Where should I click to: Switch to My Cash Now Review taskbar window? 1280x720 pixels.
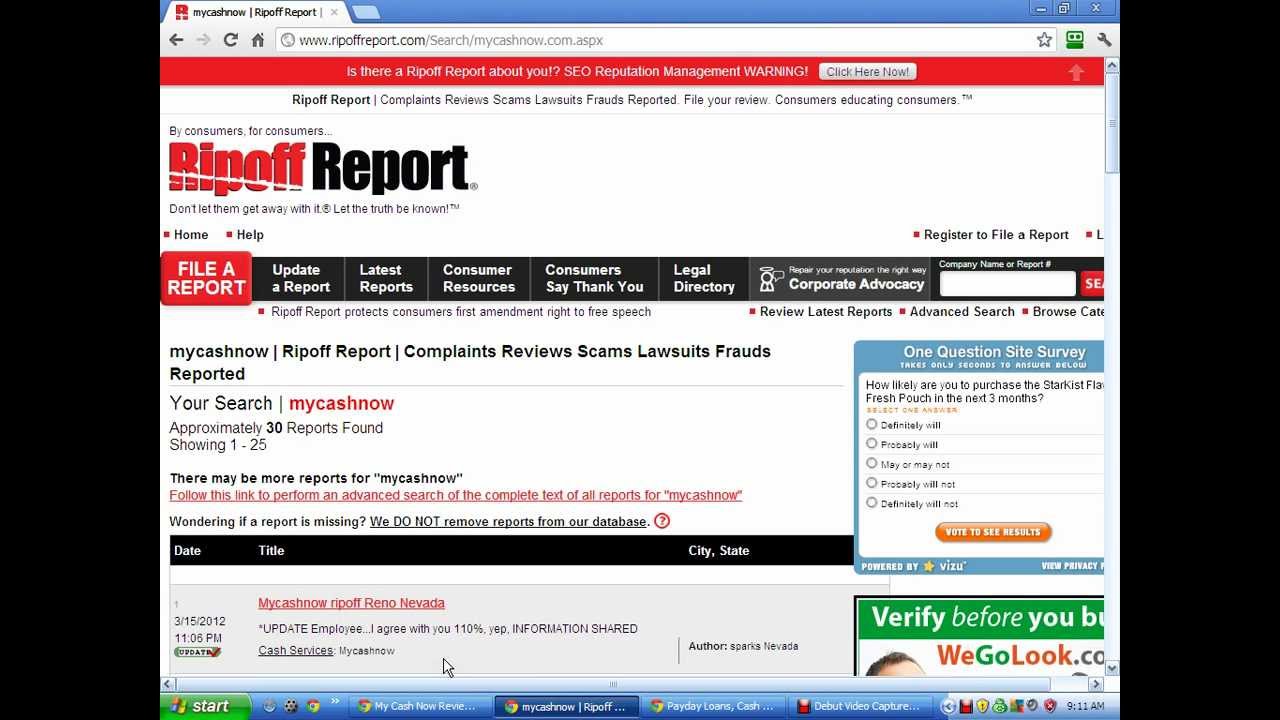coord(419,706)
